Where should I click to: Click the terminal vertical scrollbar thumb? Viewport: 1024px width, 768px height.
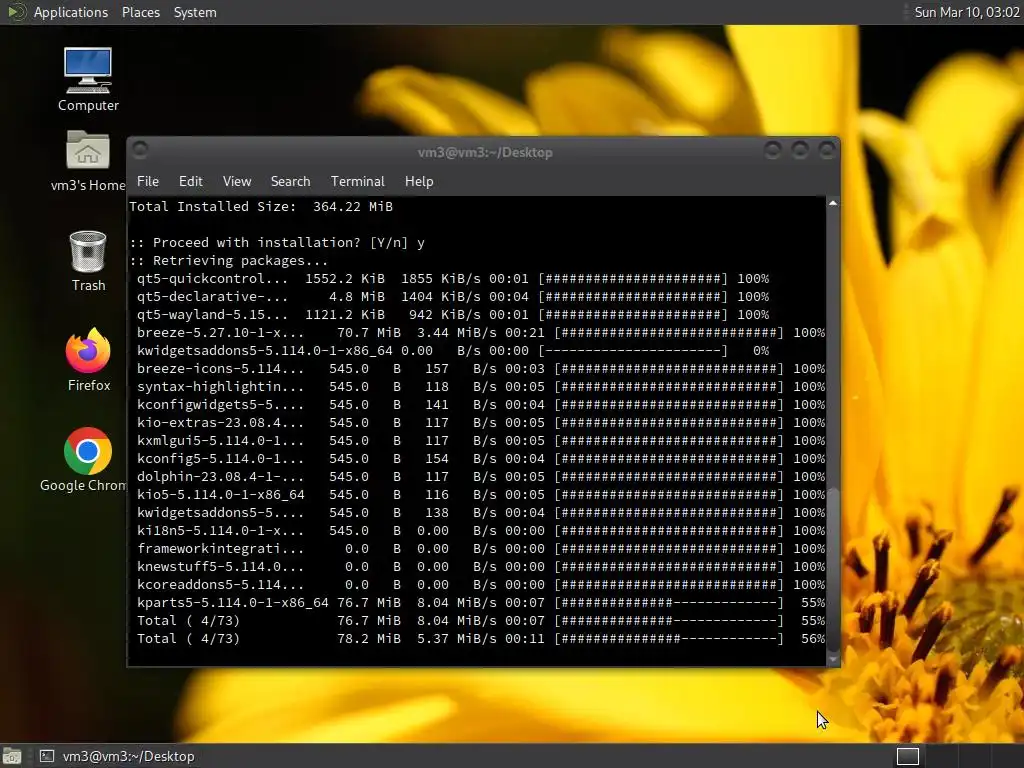[833, 569]
